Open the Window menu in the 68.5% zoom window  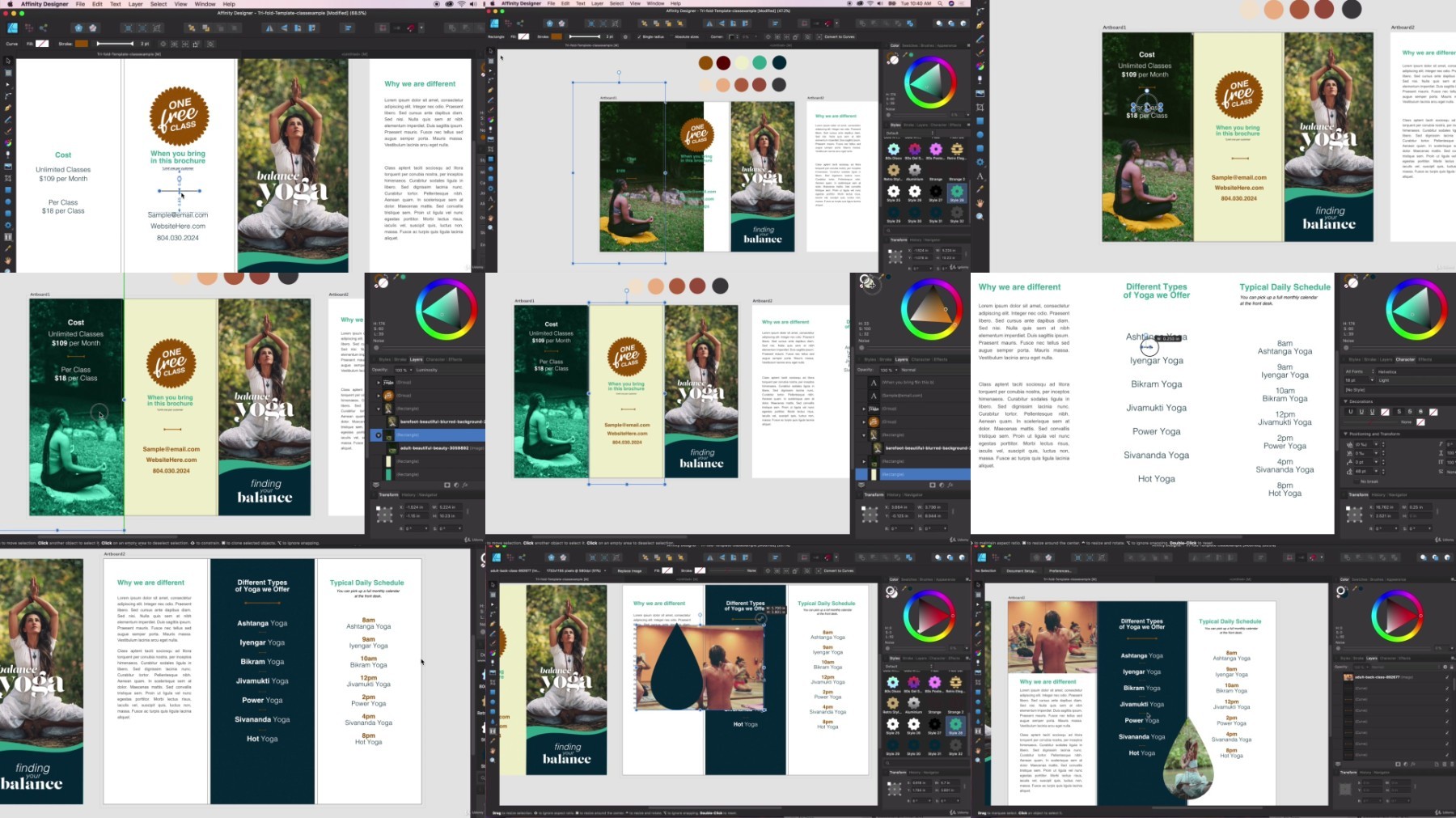[x=205, y=4]
